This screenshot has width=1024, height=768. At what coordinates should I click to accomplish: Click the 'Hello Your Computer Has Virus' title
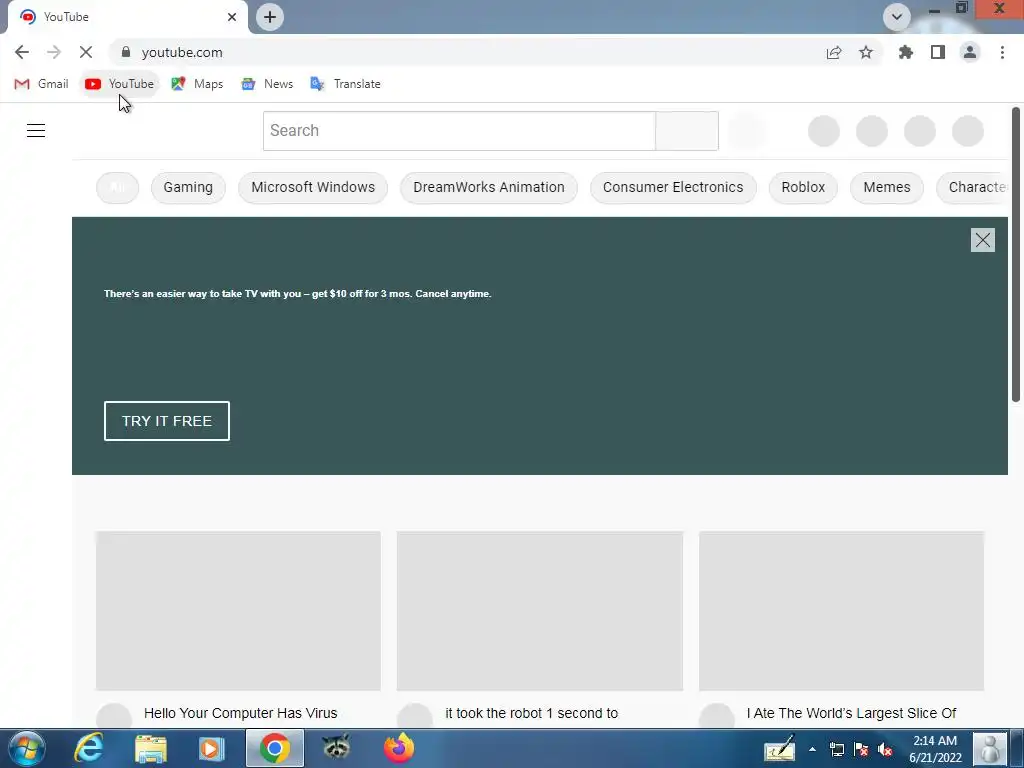click(240, 713)
